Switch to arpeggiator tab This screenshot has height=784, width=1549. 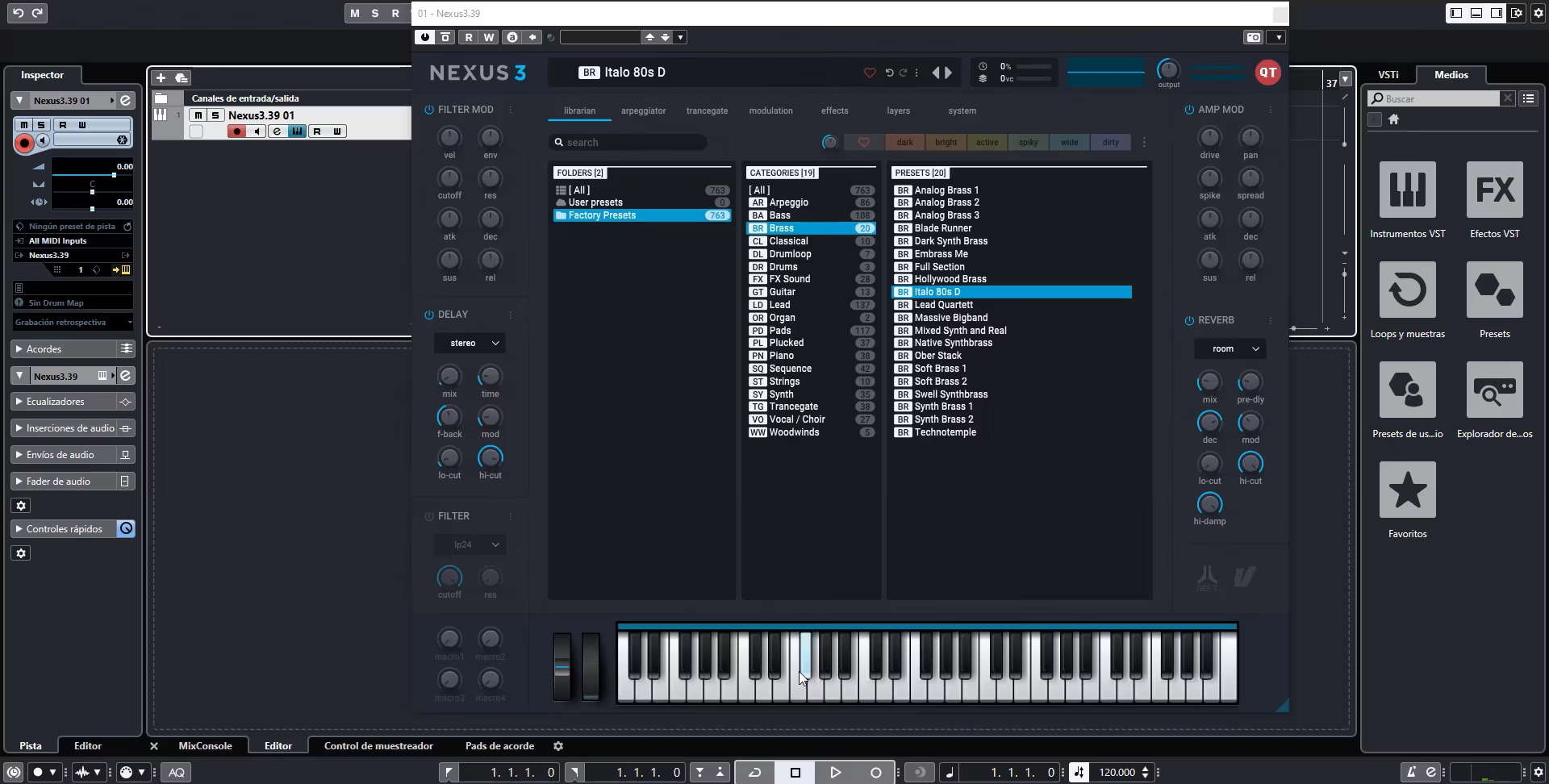click(x=643, y=111)
